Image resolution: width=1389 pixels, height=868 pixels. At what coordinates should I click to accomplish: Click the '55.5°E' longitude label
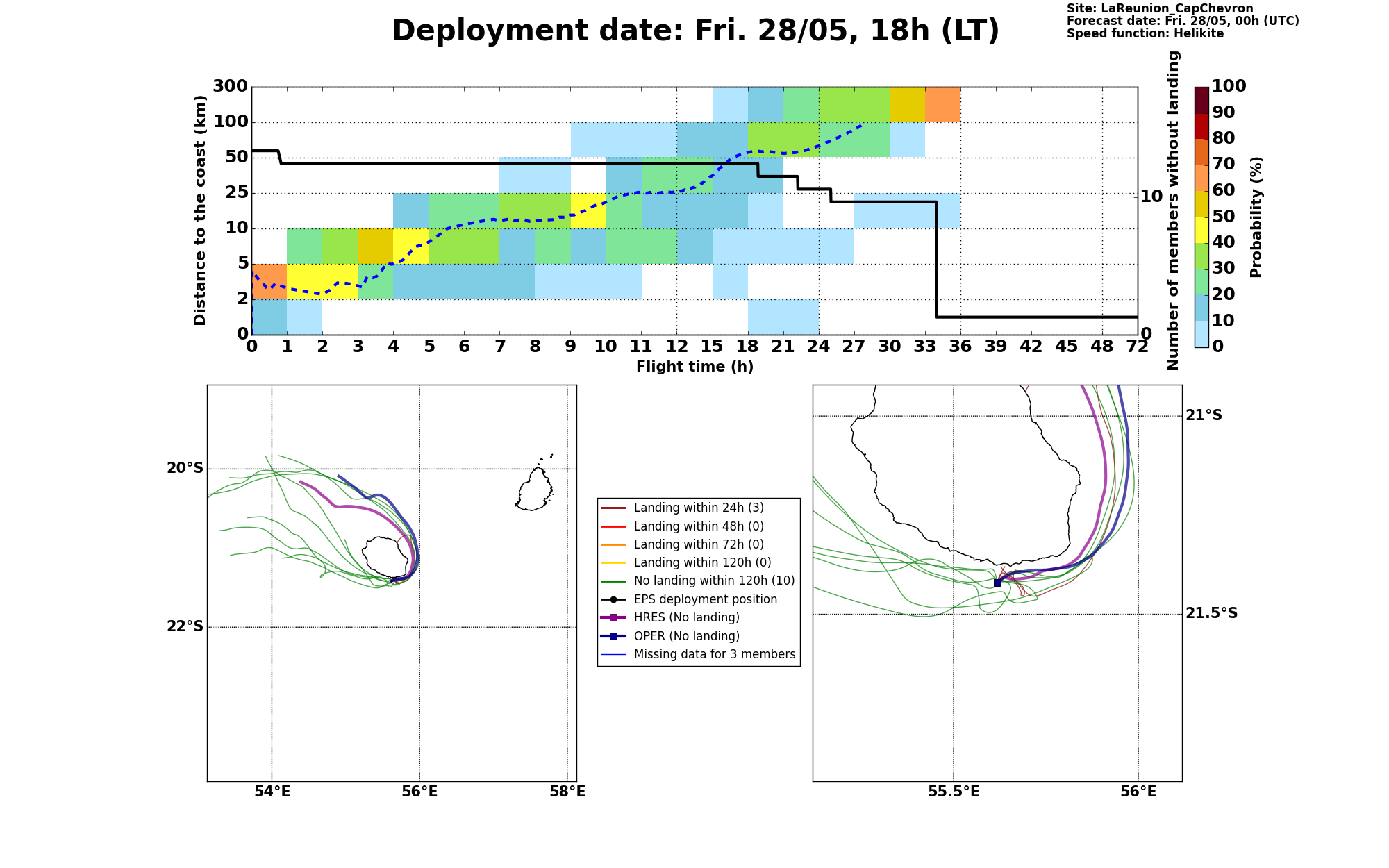(954, 792)
